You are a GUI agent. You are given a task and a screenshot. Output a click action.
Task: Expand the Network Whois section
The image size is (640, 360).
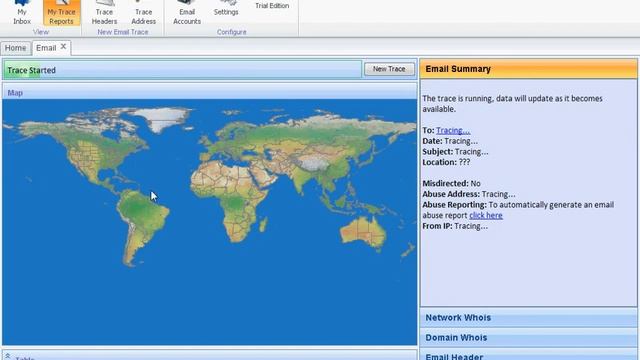pos(528,318)
